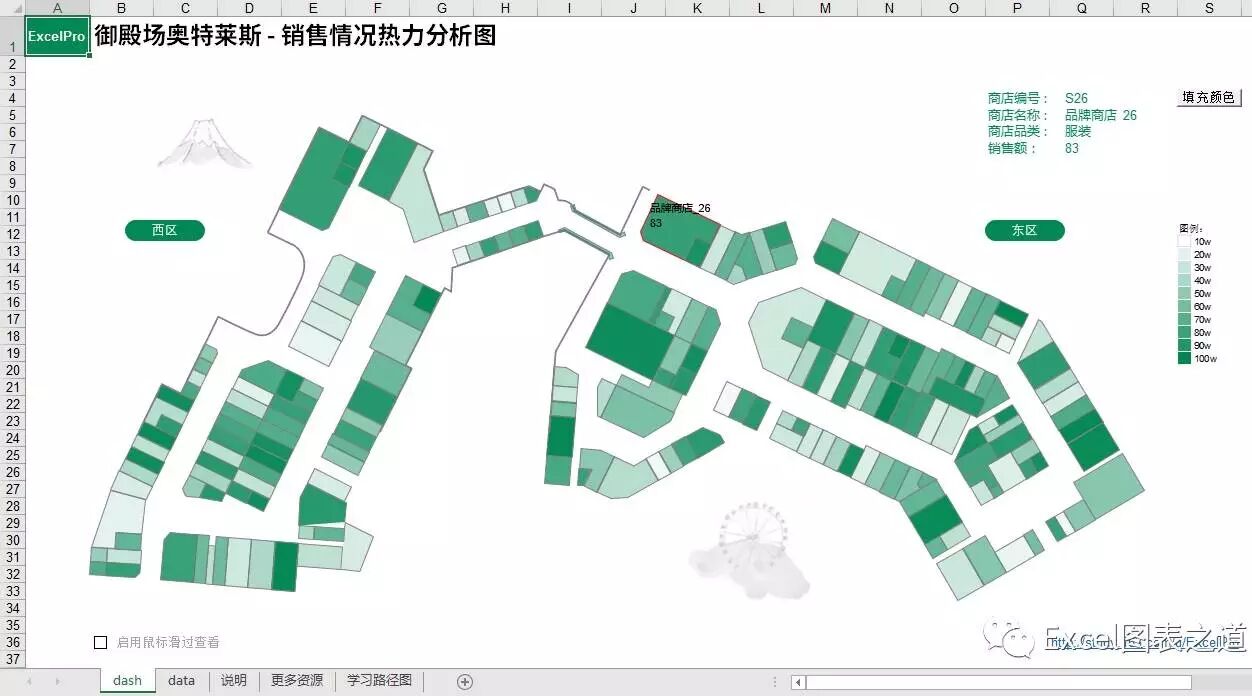Screen dimensions: 1252x696
Task: Click the 填充颜色 button
Action: pyautogui.click(x=1209, y=97)
